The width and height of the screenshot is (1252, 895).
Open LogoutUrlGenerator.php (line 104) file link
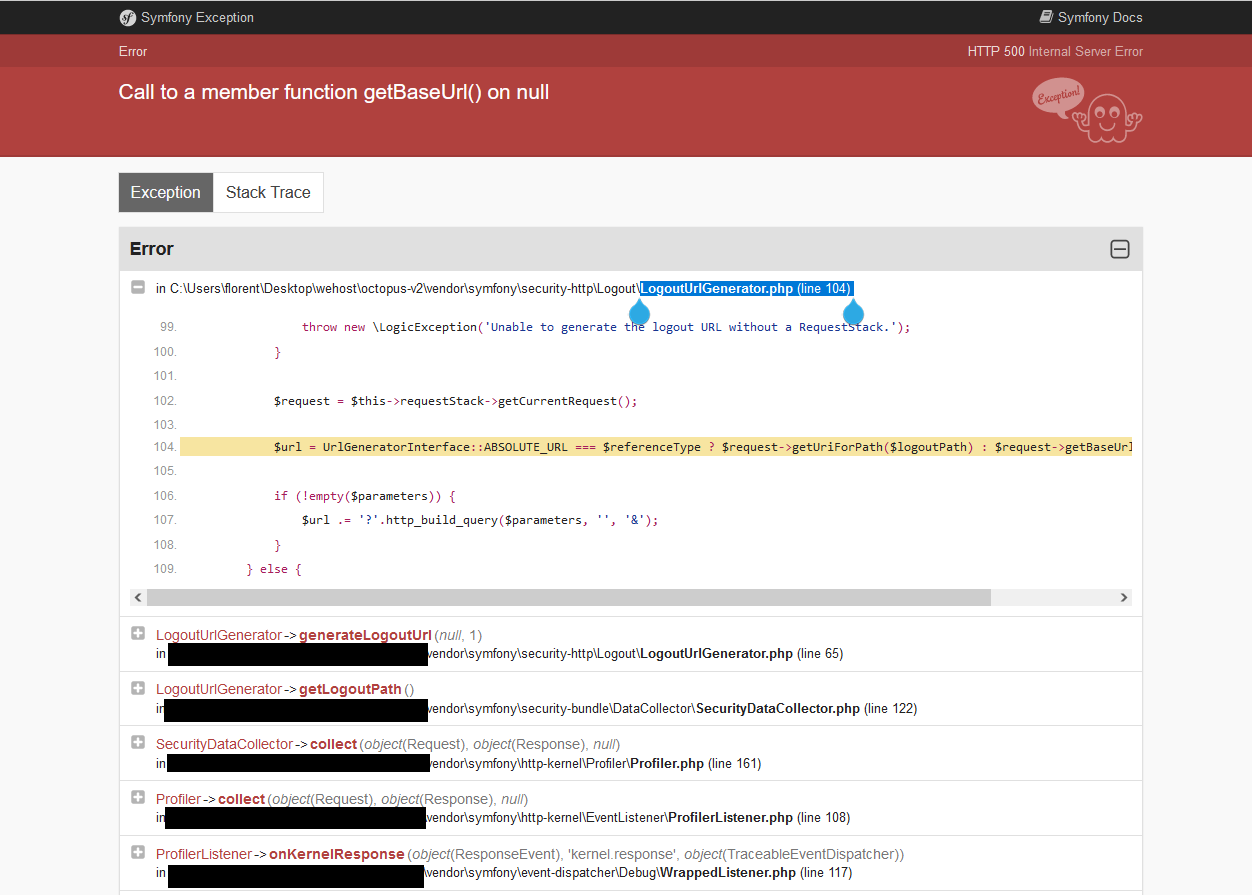746,289
